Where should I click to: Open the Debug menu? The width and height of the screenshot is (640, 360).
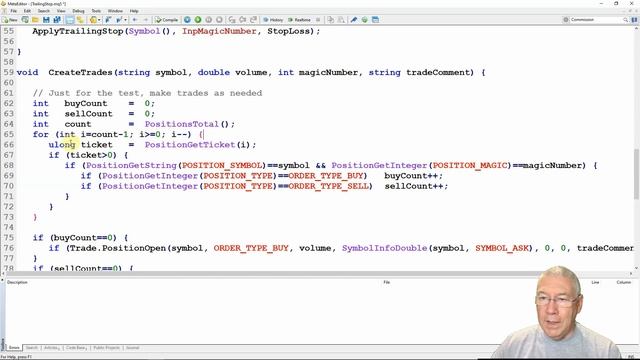(78, 11)
